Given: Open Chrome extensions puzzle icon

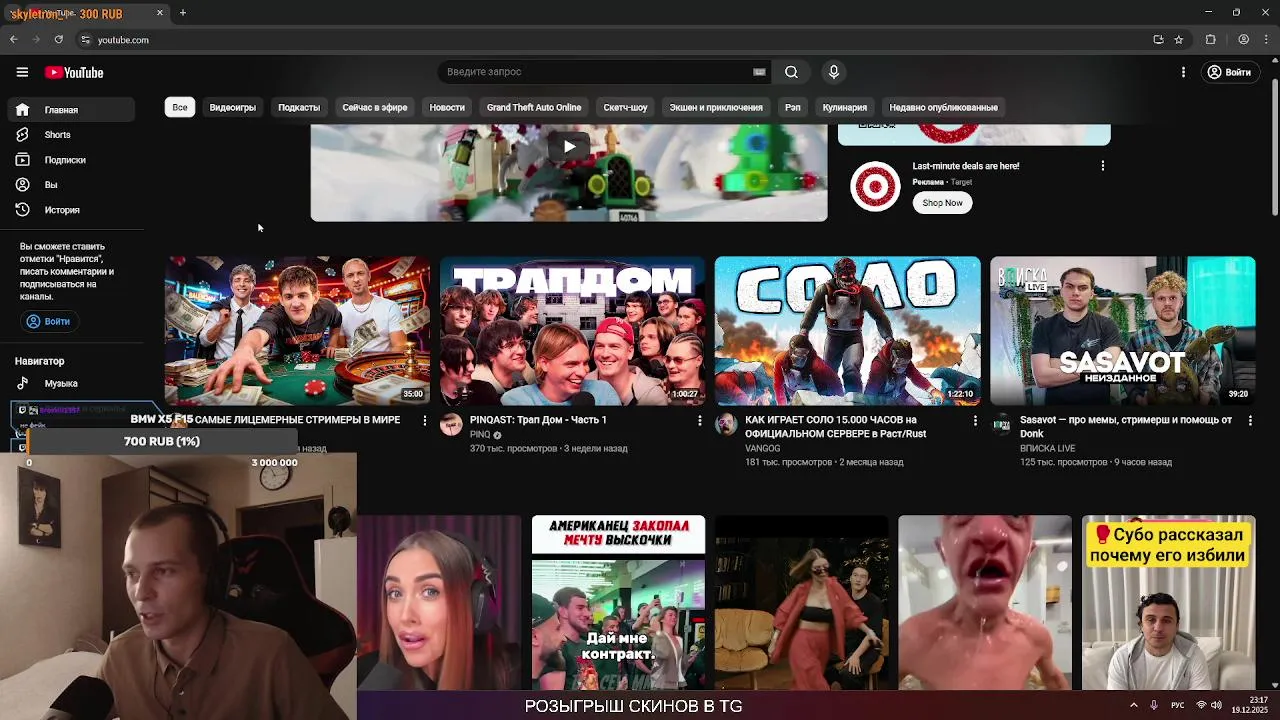Looking at the screenshot, I should (x=1211, y=40).
